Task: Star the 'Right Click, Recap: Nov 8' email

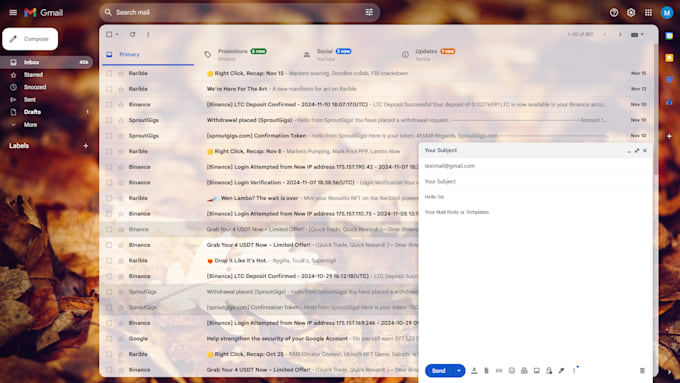Action: pyautogui.click(x=121, y=151)
